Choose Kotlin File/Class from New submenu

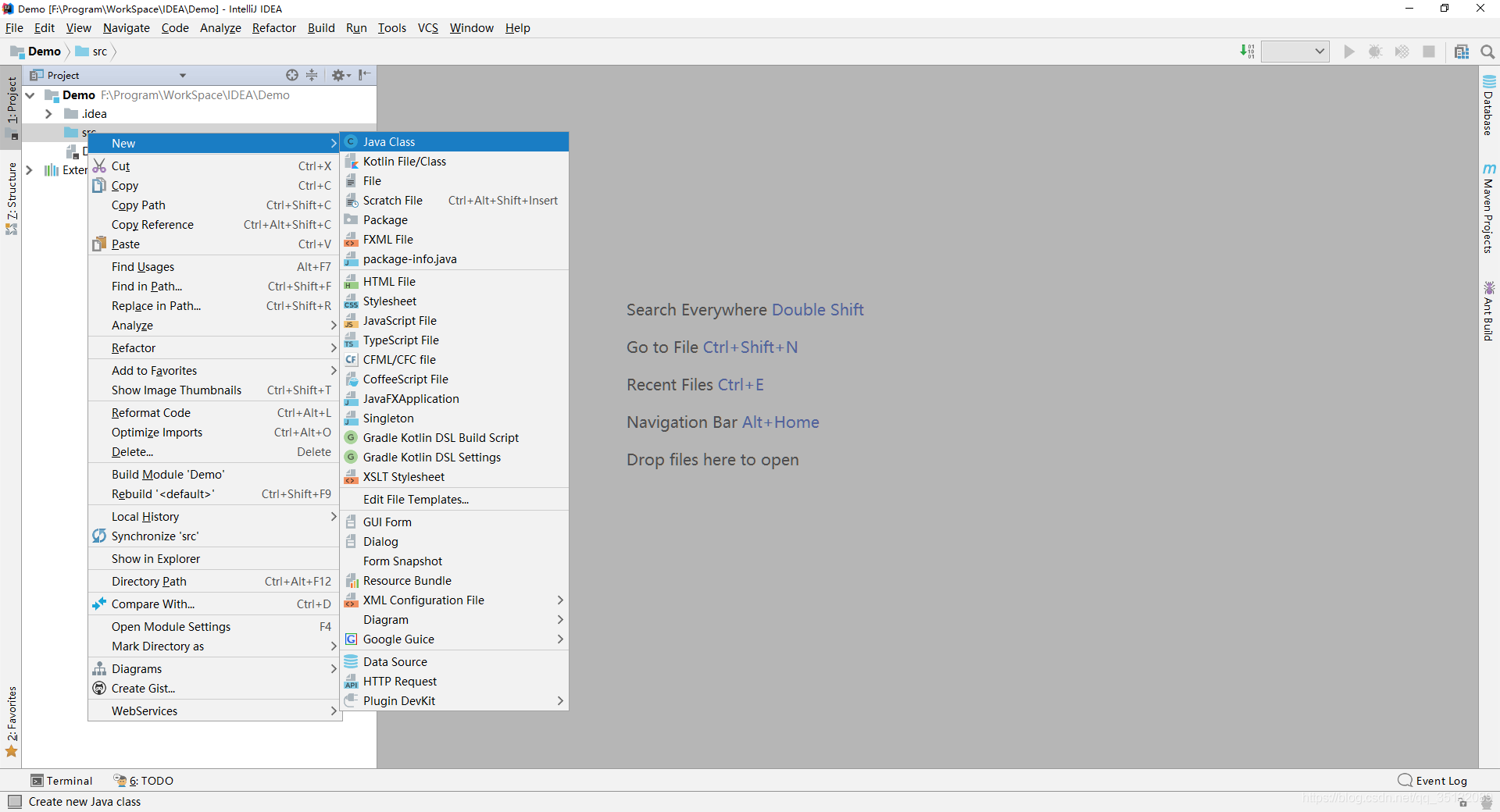click(x=455, y=162)
